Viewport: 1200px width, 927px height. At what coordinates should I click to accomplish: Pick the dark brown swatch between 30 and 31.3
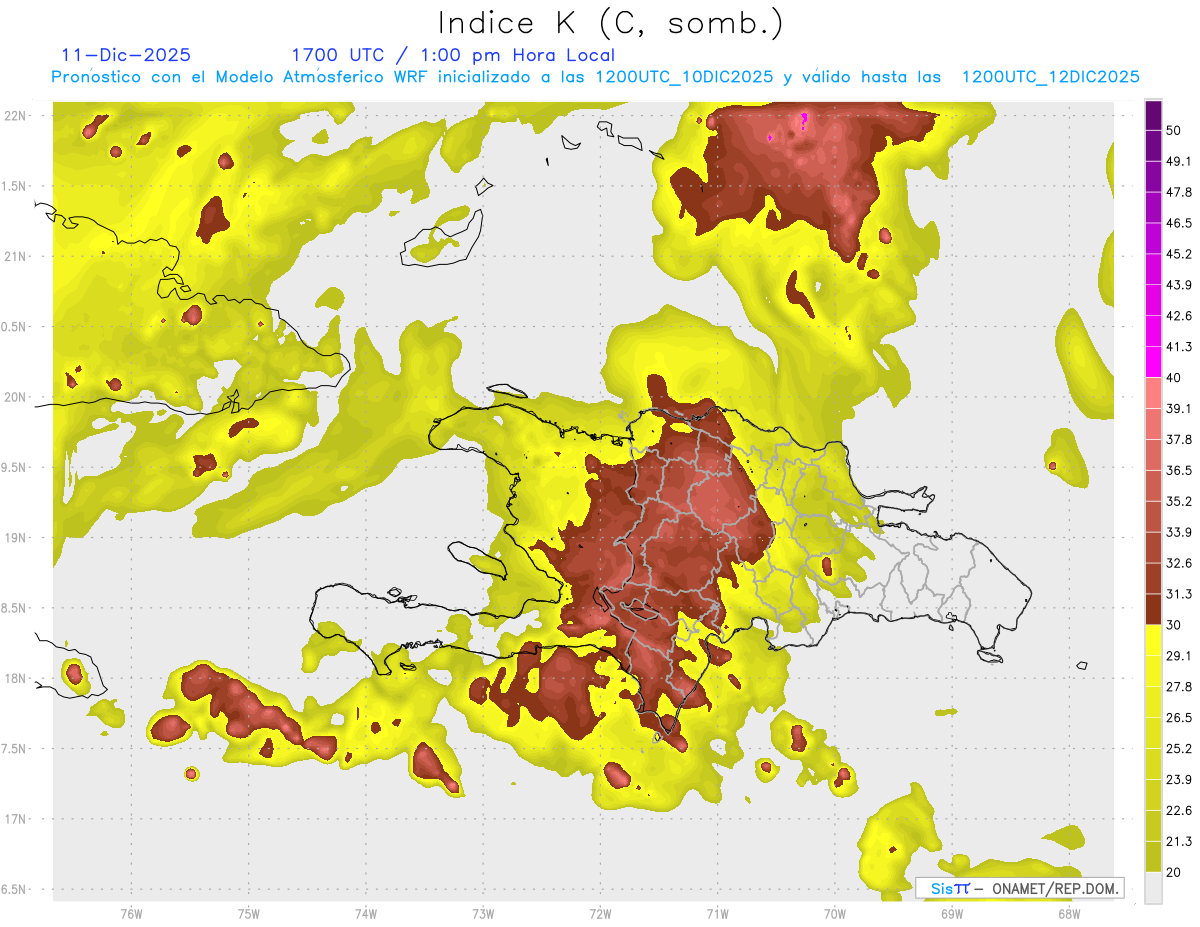click(1153, 609)
